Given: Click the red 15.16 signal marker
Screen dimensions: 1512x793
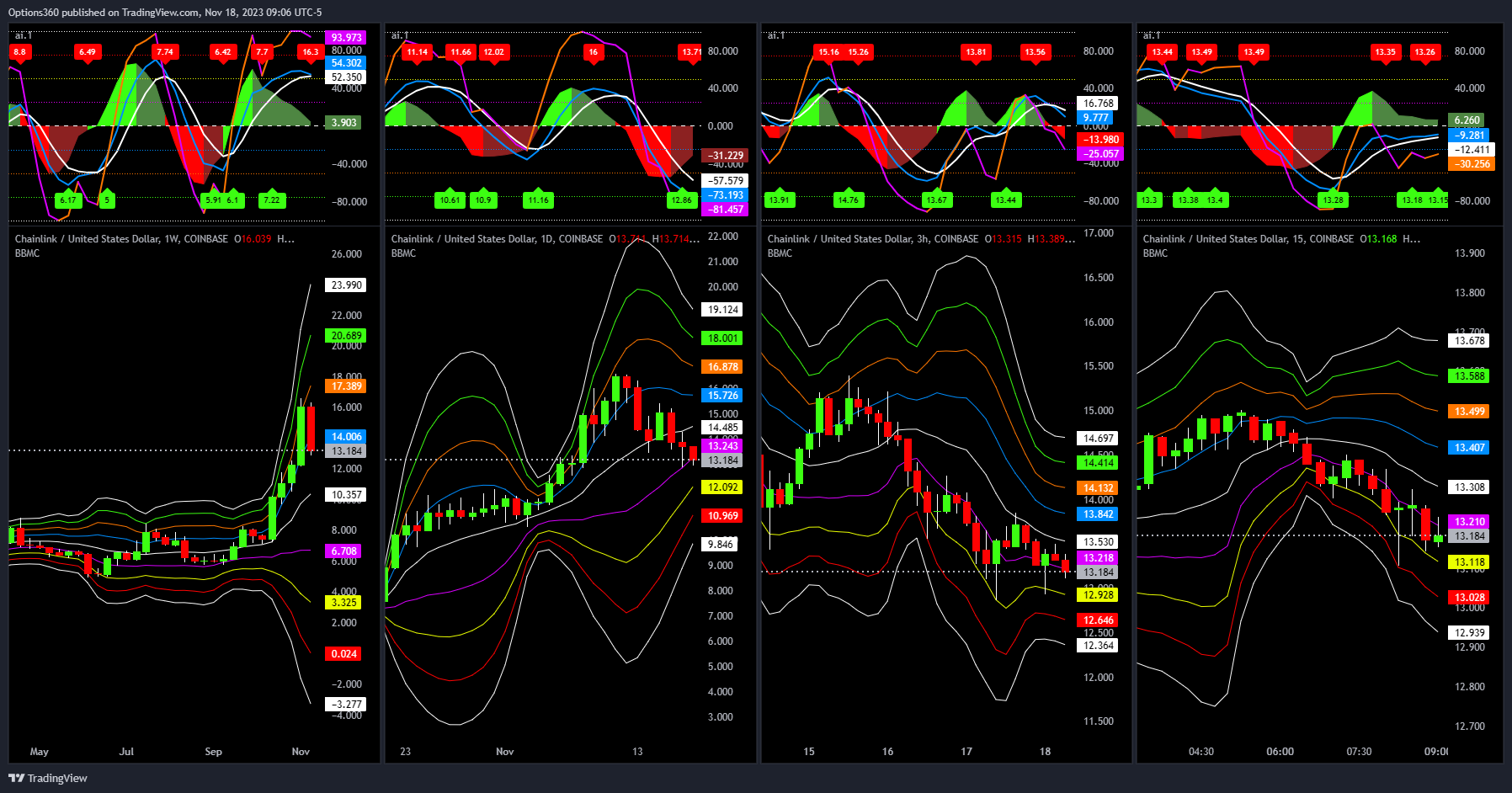Looking at the screenshot, I should point(829,52).
